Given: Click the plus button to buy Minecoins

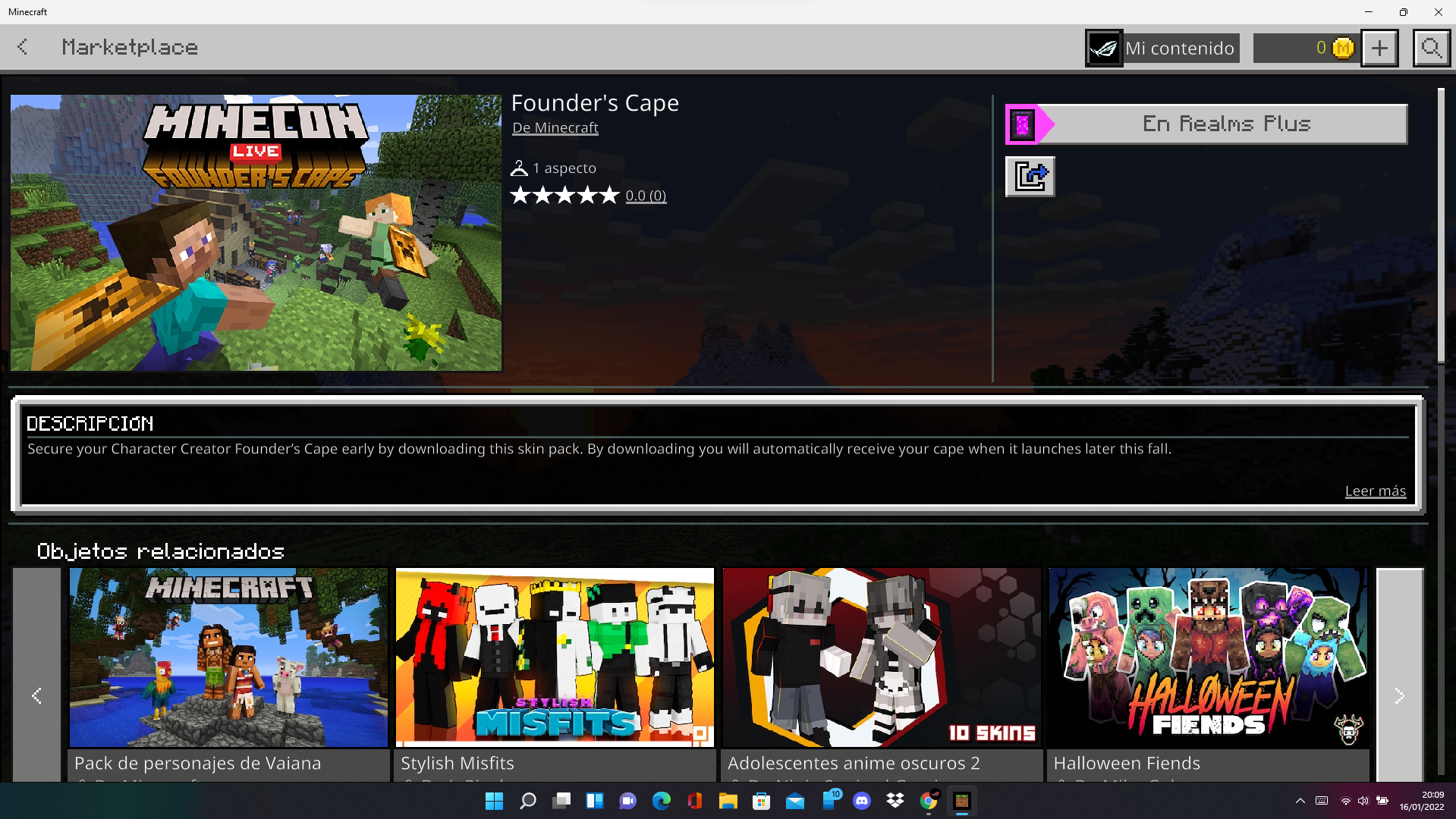Looking at the screenshot, I should 1379,49.
